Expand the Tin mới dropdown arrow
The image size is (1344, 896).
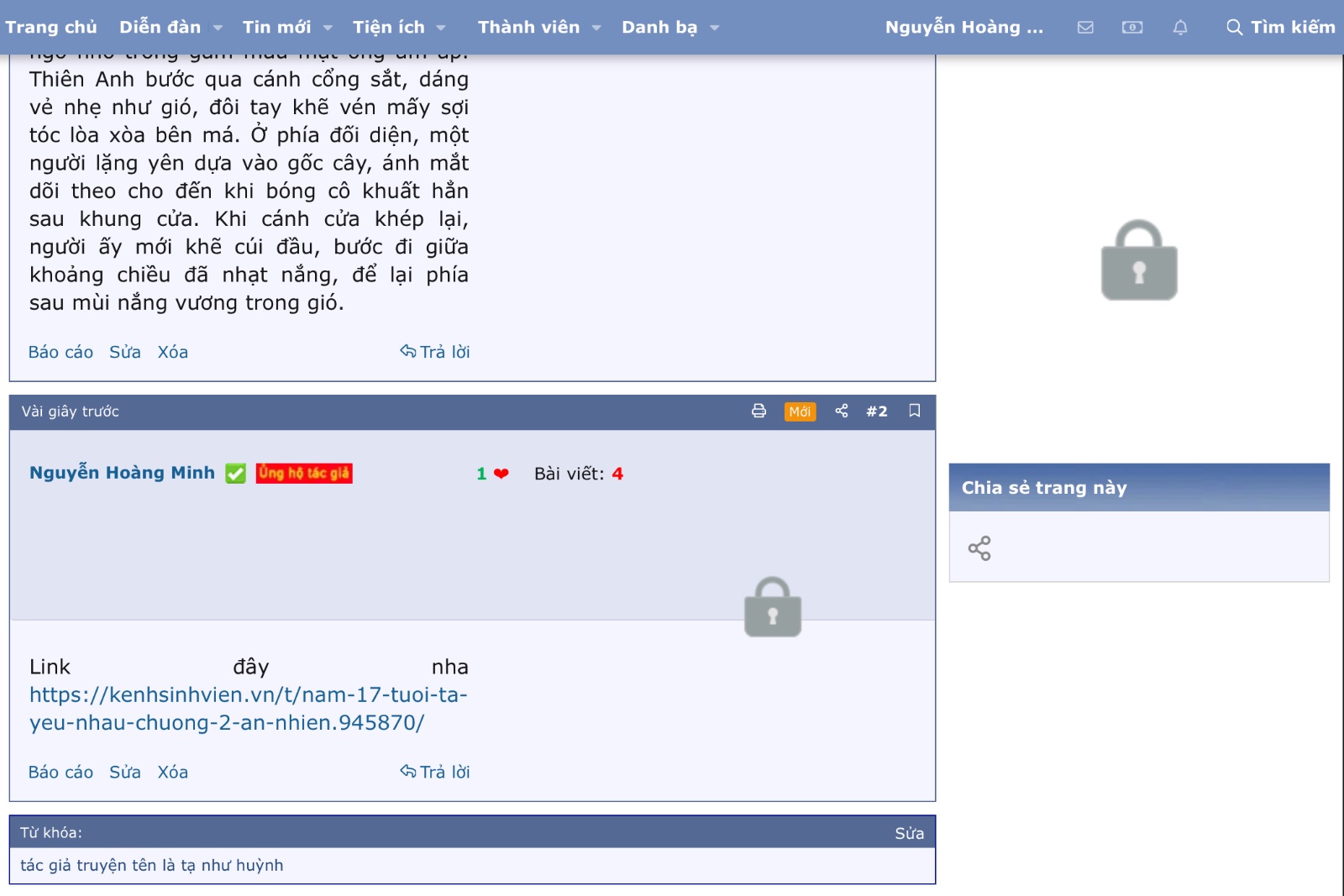[328, 28]
